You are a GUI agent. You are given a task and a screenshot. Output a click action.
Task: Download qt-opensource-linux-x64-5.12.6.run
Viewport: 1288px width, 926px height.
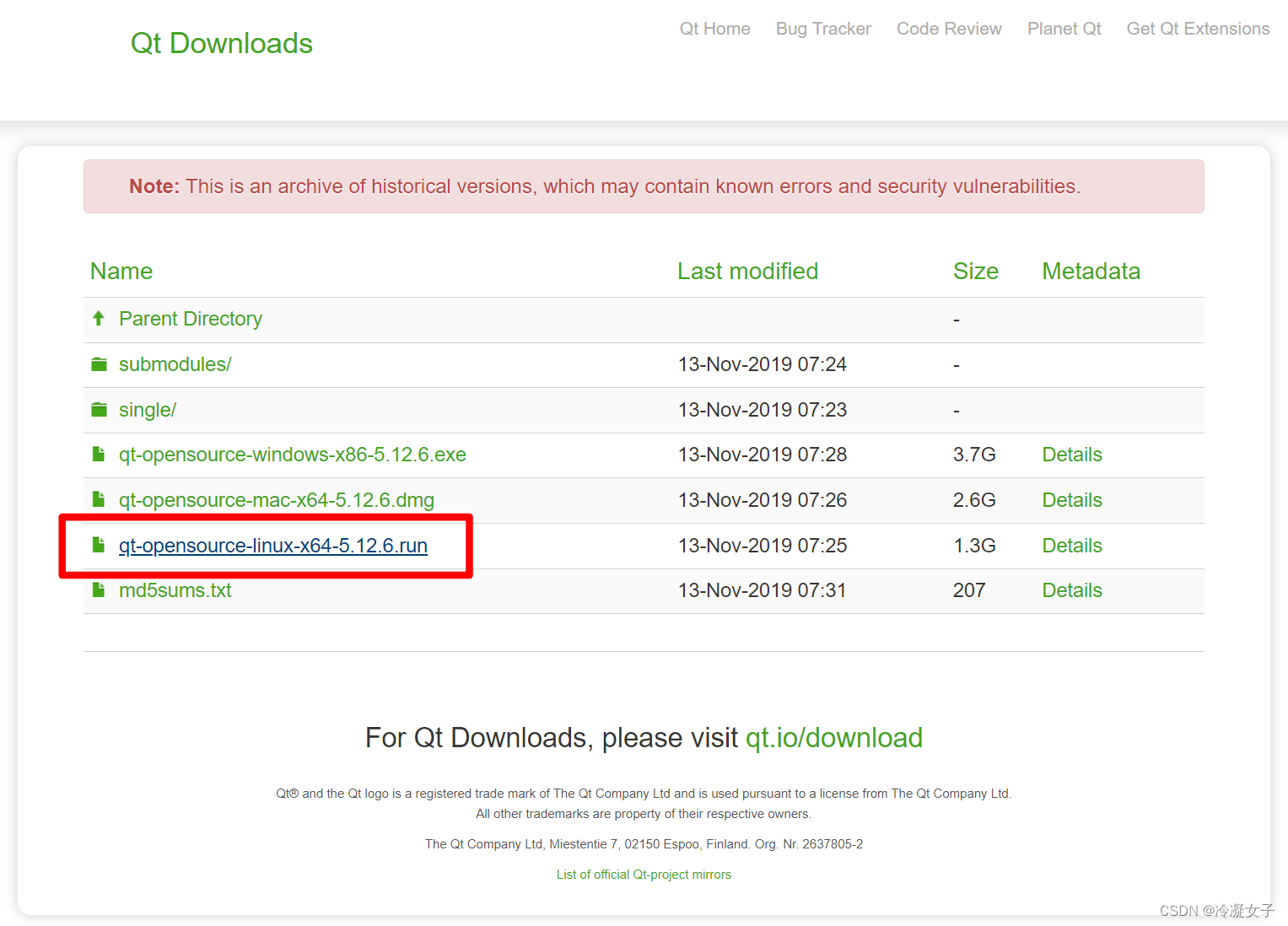tap(272, 545)
